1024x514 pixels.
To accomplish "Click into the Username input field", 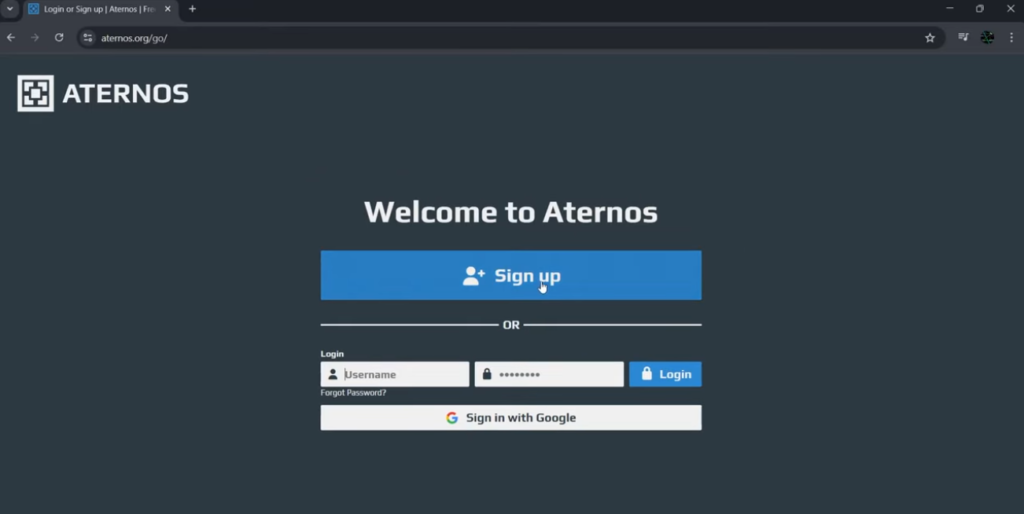I will 394,374.
